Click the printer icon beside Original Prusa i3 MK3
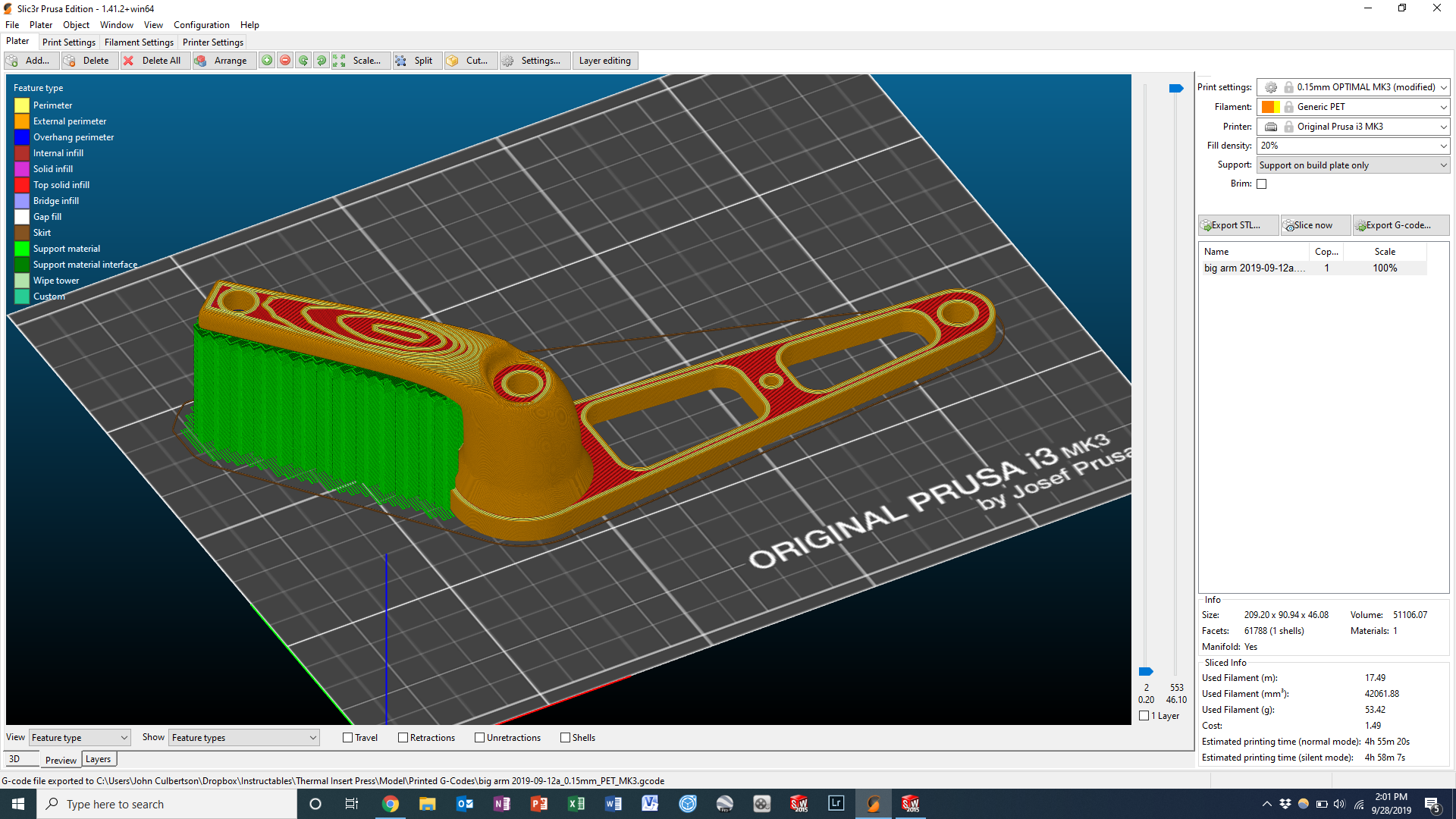The height and width of the screenshot is (819, 1456). coord(1271,127)
